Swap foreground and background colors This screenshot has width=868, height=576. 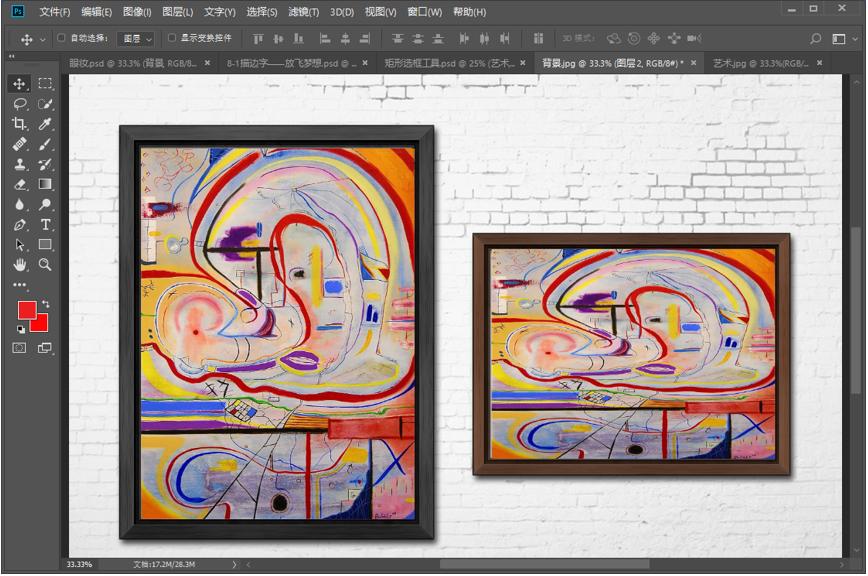pos(45,304)
